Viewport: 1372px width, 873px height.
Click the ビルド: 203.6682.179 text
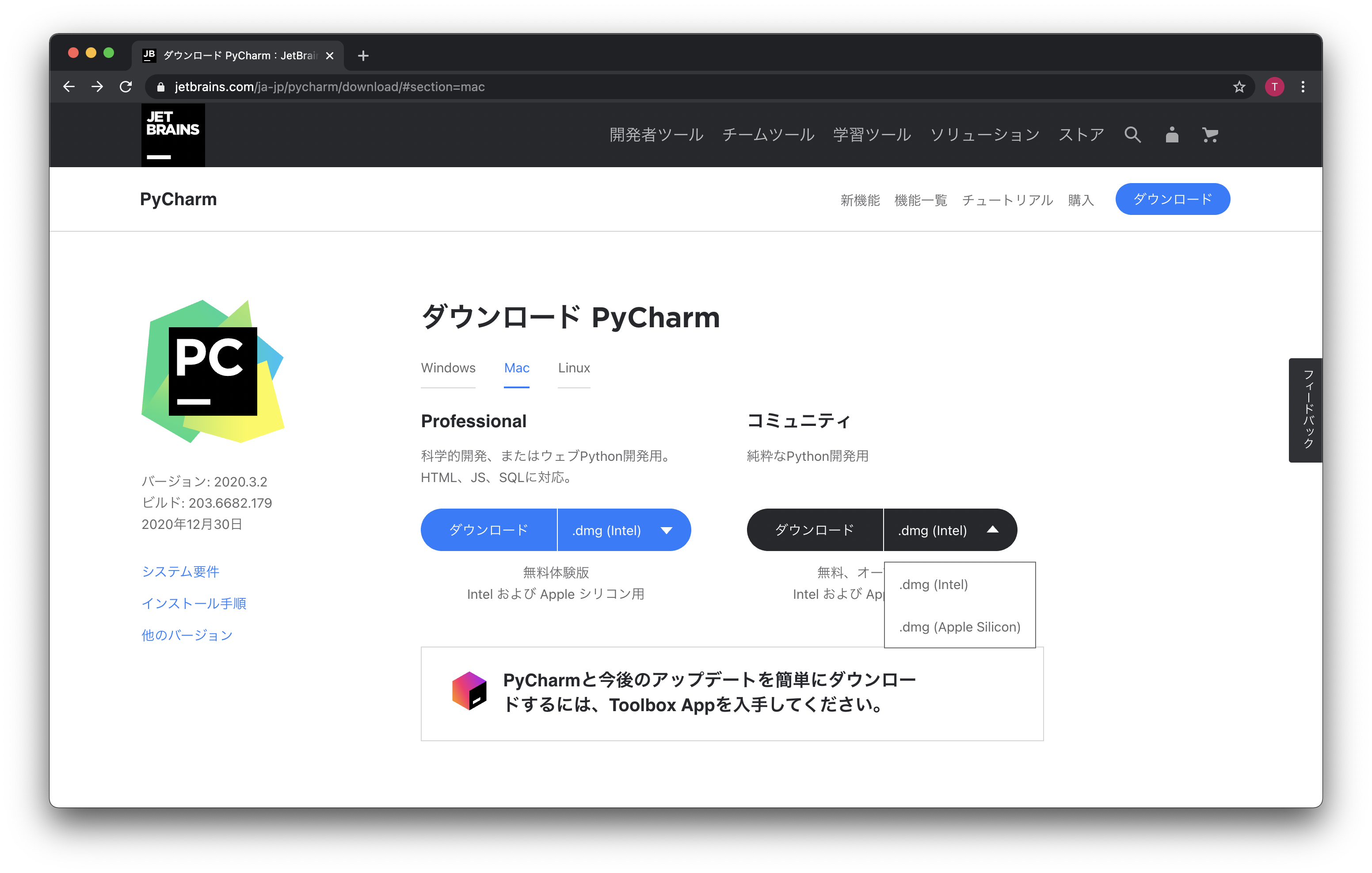point(207,503)
